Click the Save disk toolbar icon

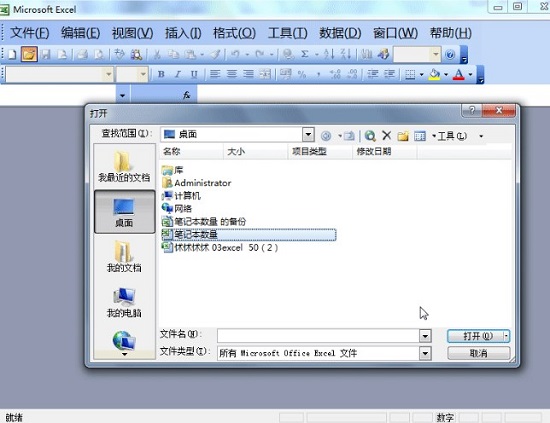[x=46, y=55]
